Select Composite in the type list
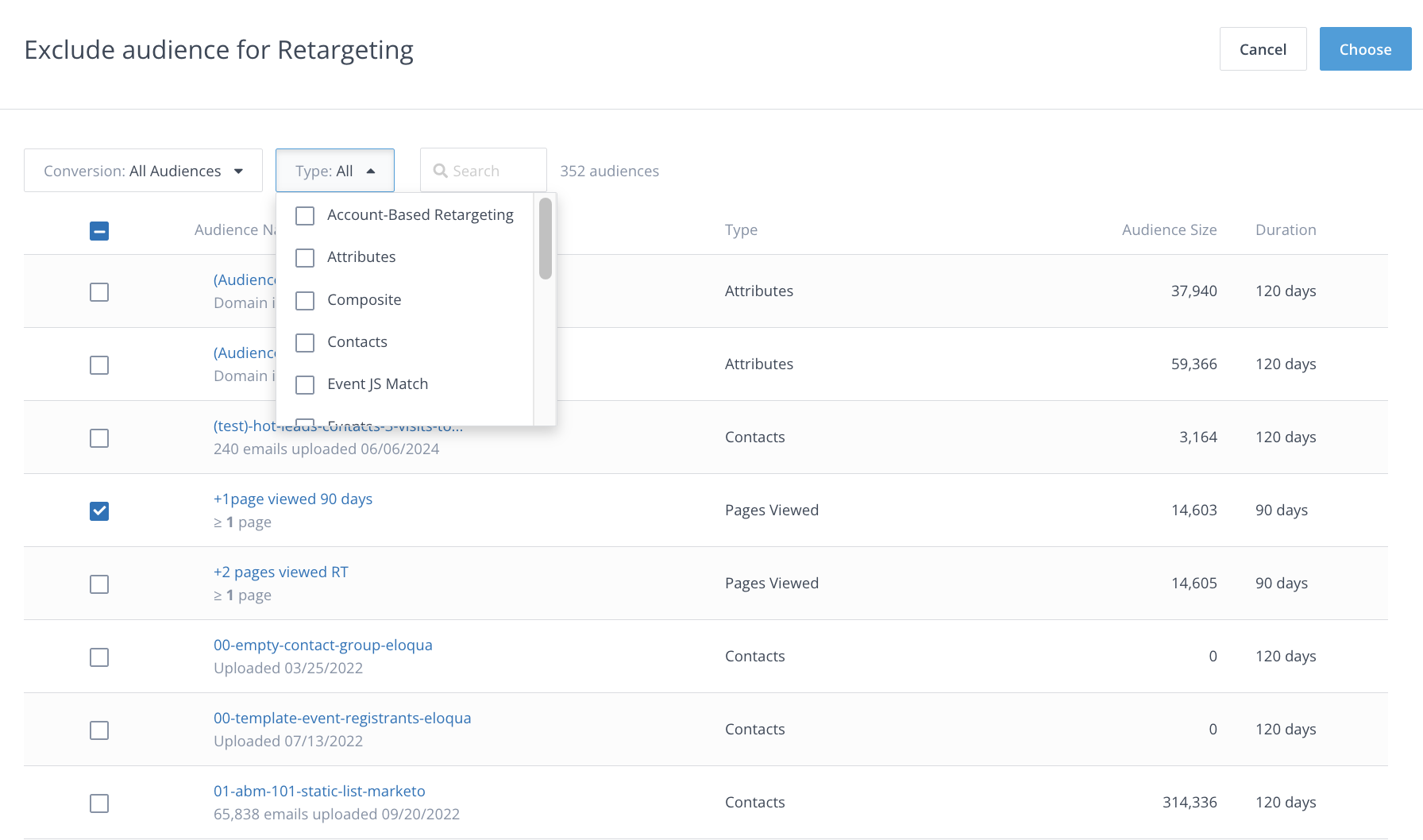The image size is (1423, 840). point(305,301)
